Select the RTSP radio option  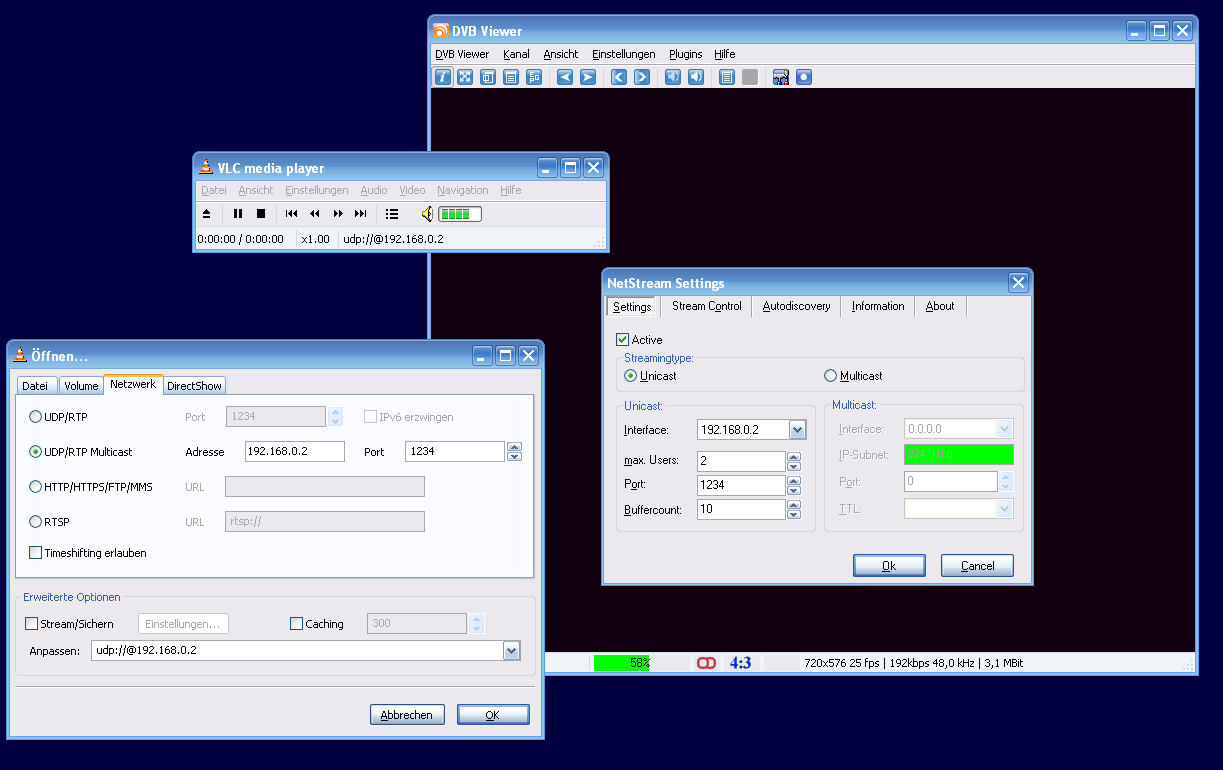tap(36, 522)
